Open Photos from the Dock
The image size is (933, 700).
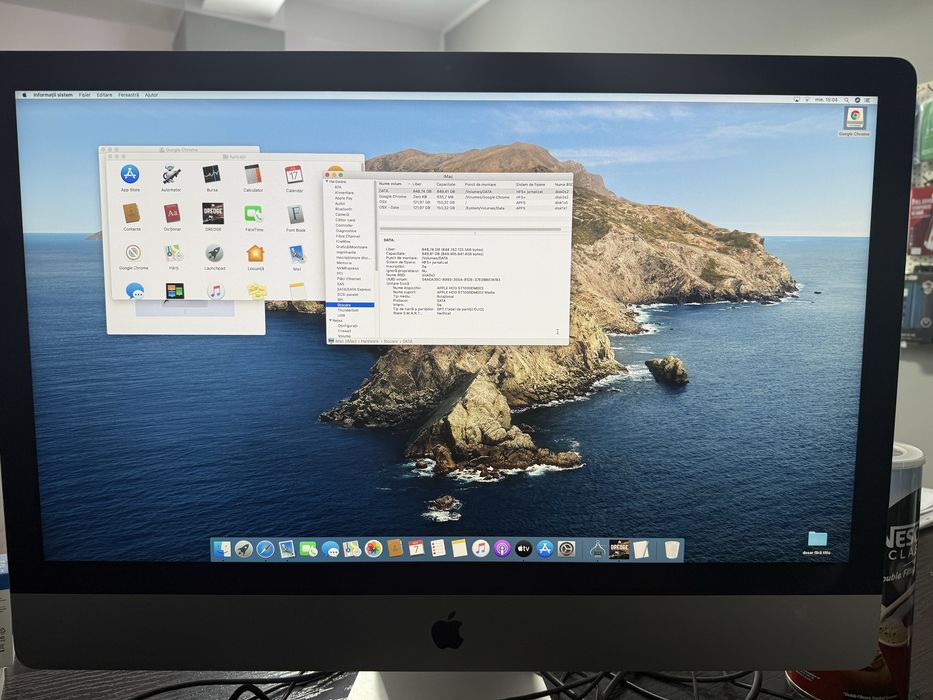tap(373, 548)
